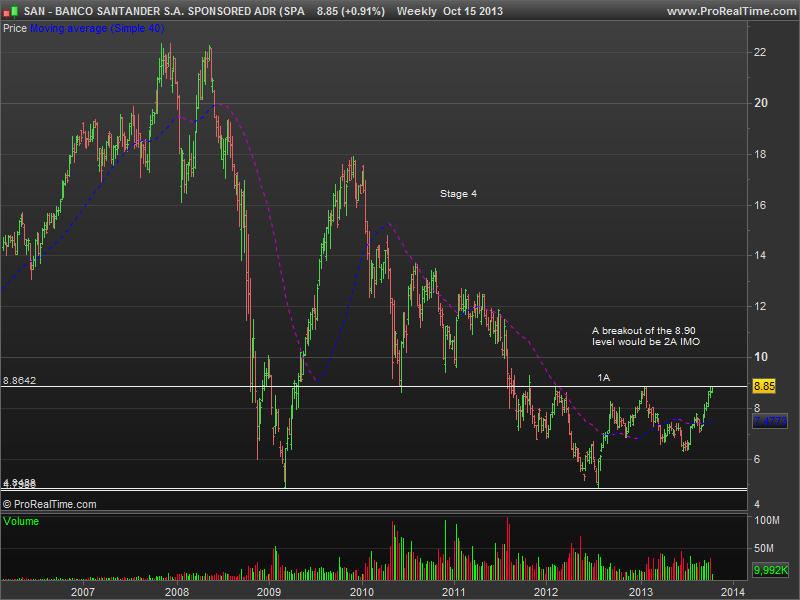This screenshot has height=600, width=800.
Task: Click the 2012 time axis label
Action: coord(546,592)
